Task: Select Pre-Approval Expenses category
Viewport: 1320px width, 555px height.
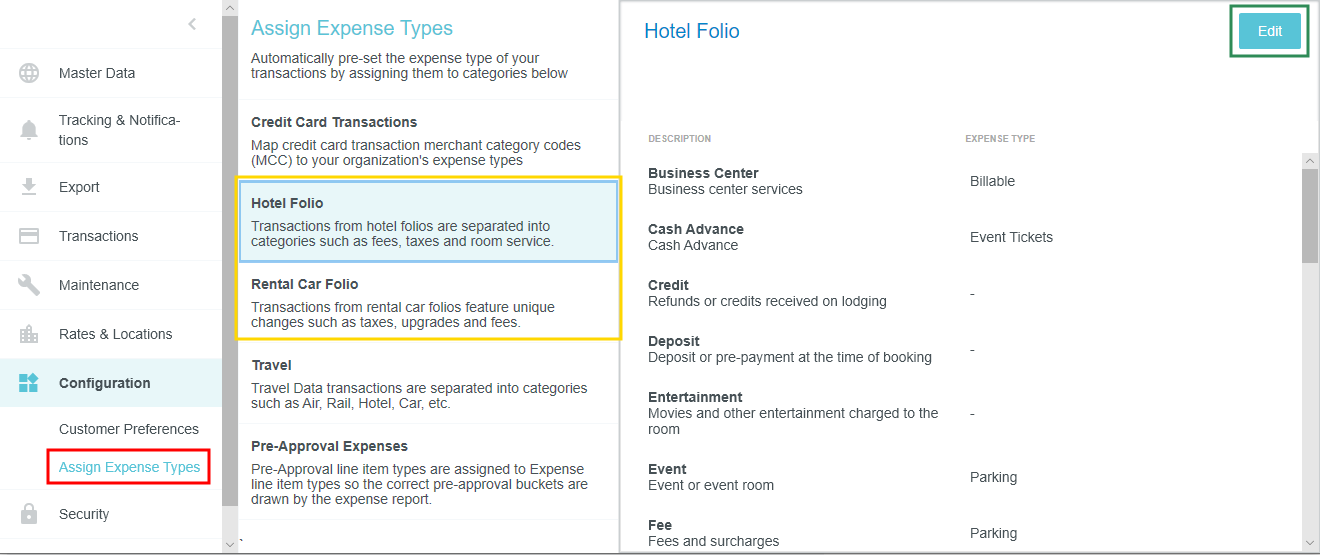Action: click(x=427, y=471)
